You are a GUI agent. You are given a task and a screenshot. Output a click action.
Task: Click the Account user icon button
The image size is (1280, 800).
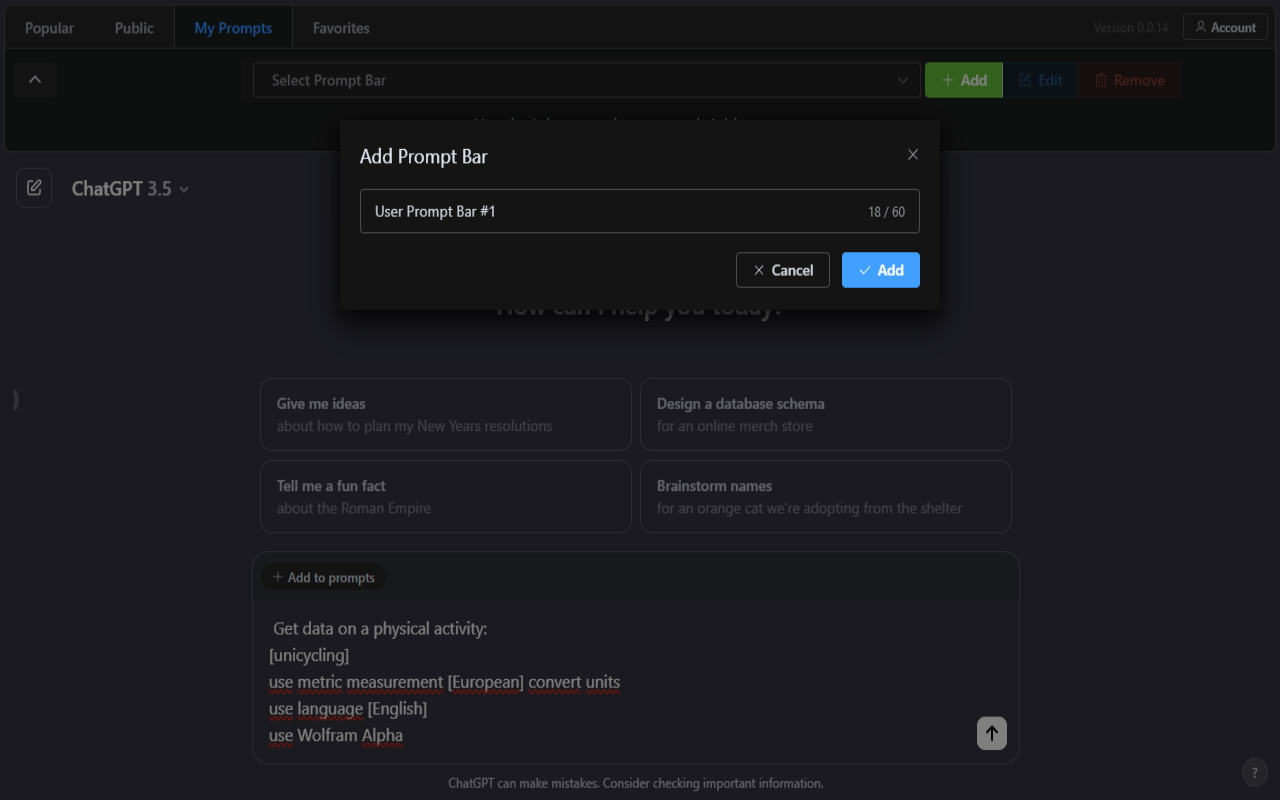click(1225, 27)
